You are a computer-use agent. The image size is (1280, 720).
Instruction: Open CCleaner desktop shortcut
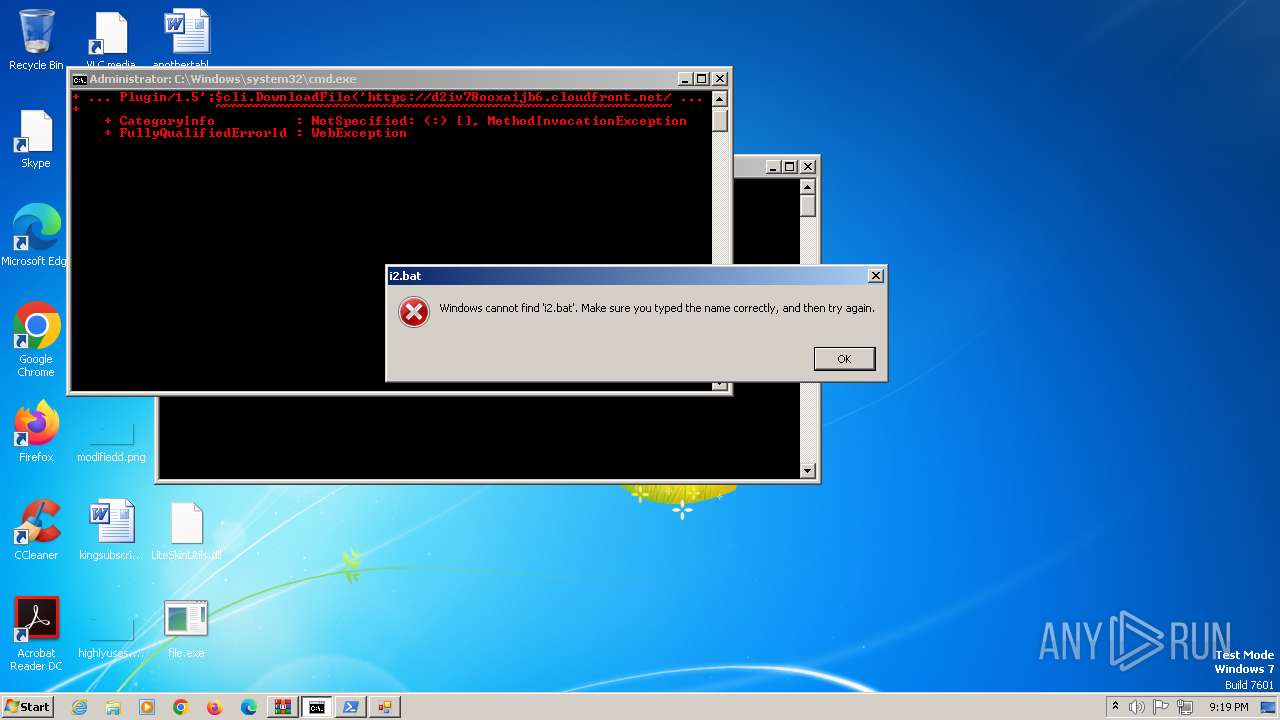[36, 530]
